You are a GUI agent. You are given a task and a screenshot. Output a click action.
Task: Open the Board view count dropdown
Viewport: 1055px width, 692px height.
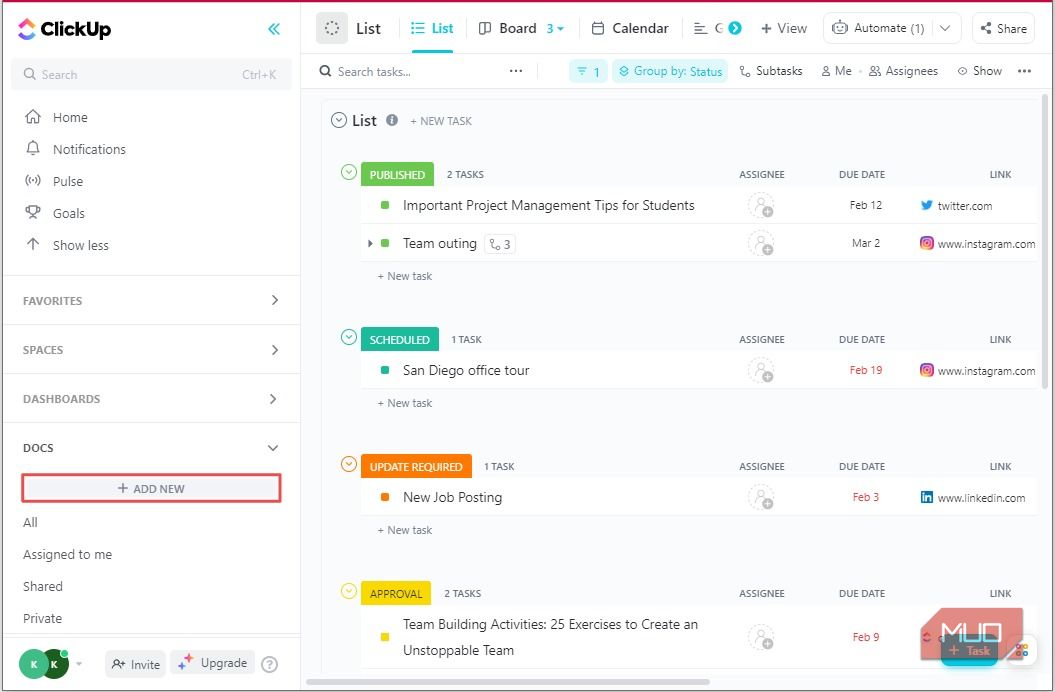(555, 29)
